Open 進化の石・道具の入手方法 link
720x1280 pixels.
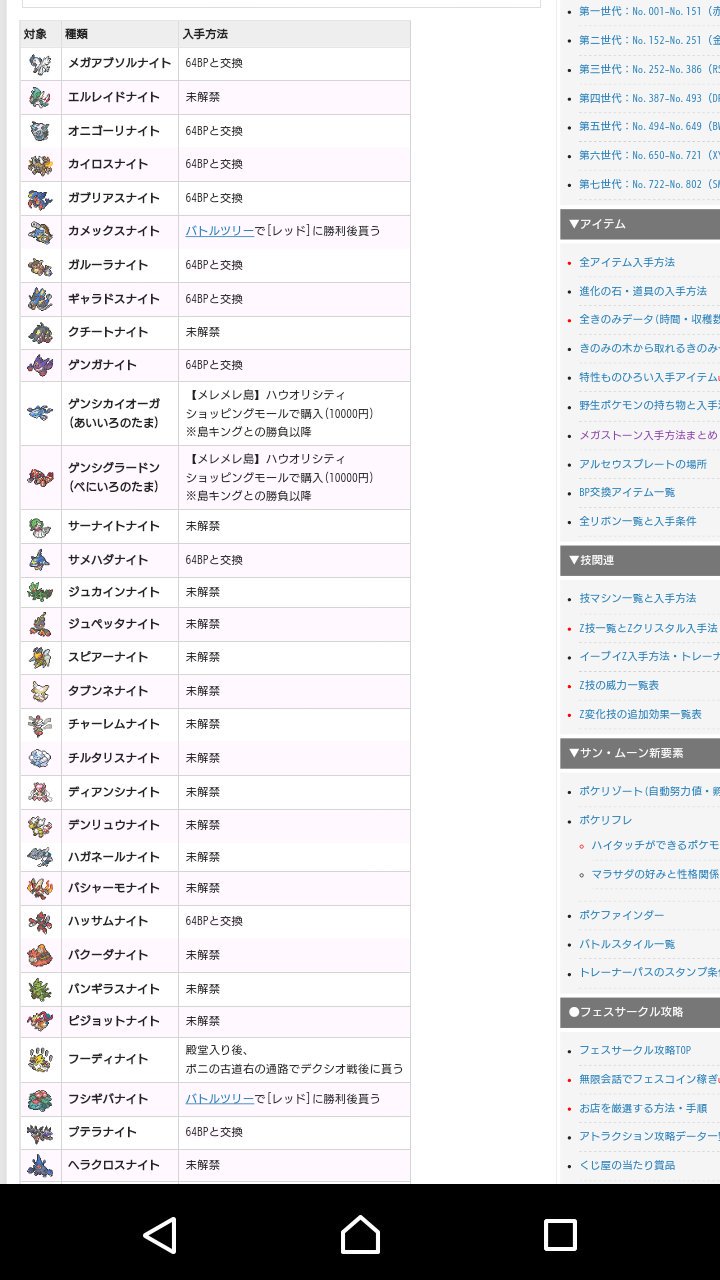[x=643, y=291]
